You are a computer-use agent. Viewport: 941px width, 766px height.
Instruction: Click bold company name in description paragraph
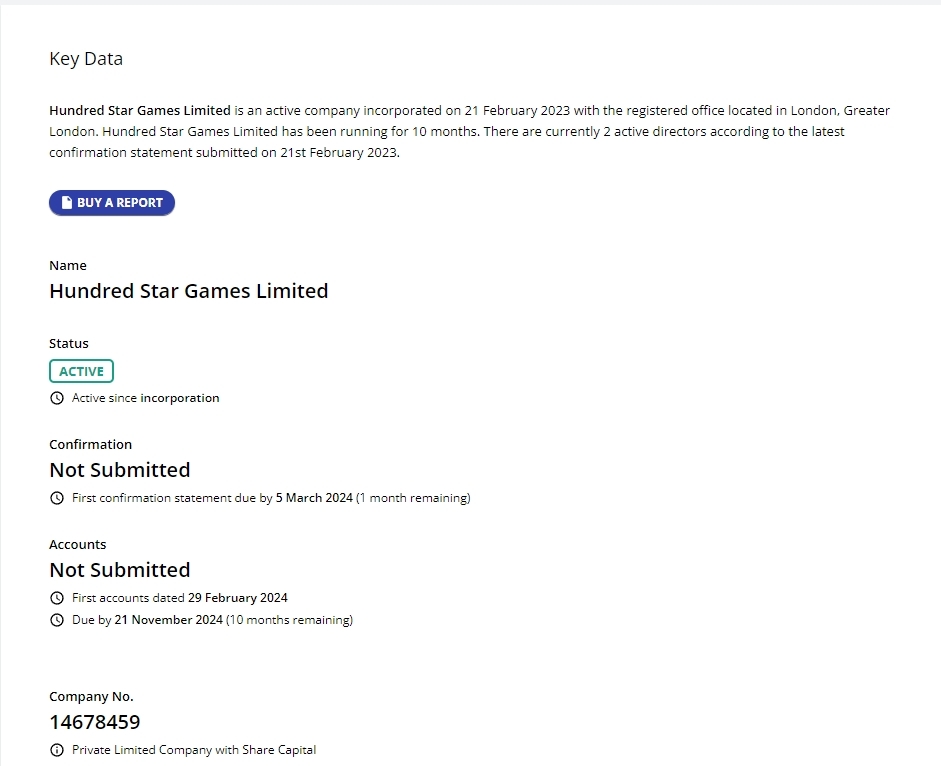pos(140,111)
